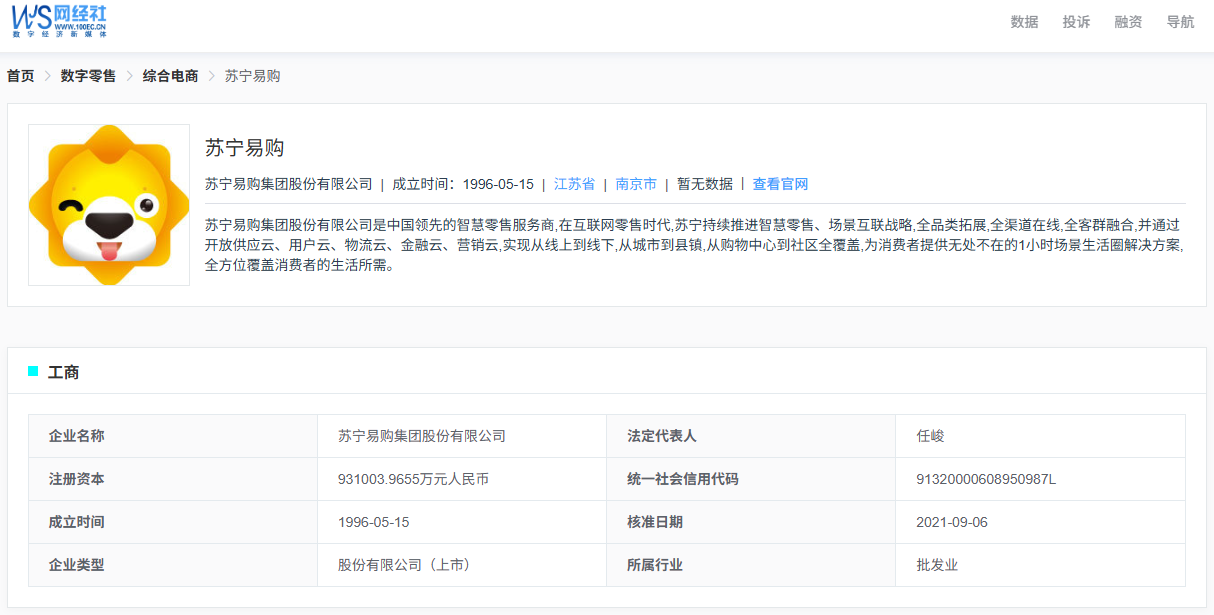The image size is (1214, 615).
Task: Select legal representative value 任峻
Action: [x=930, y=436]
